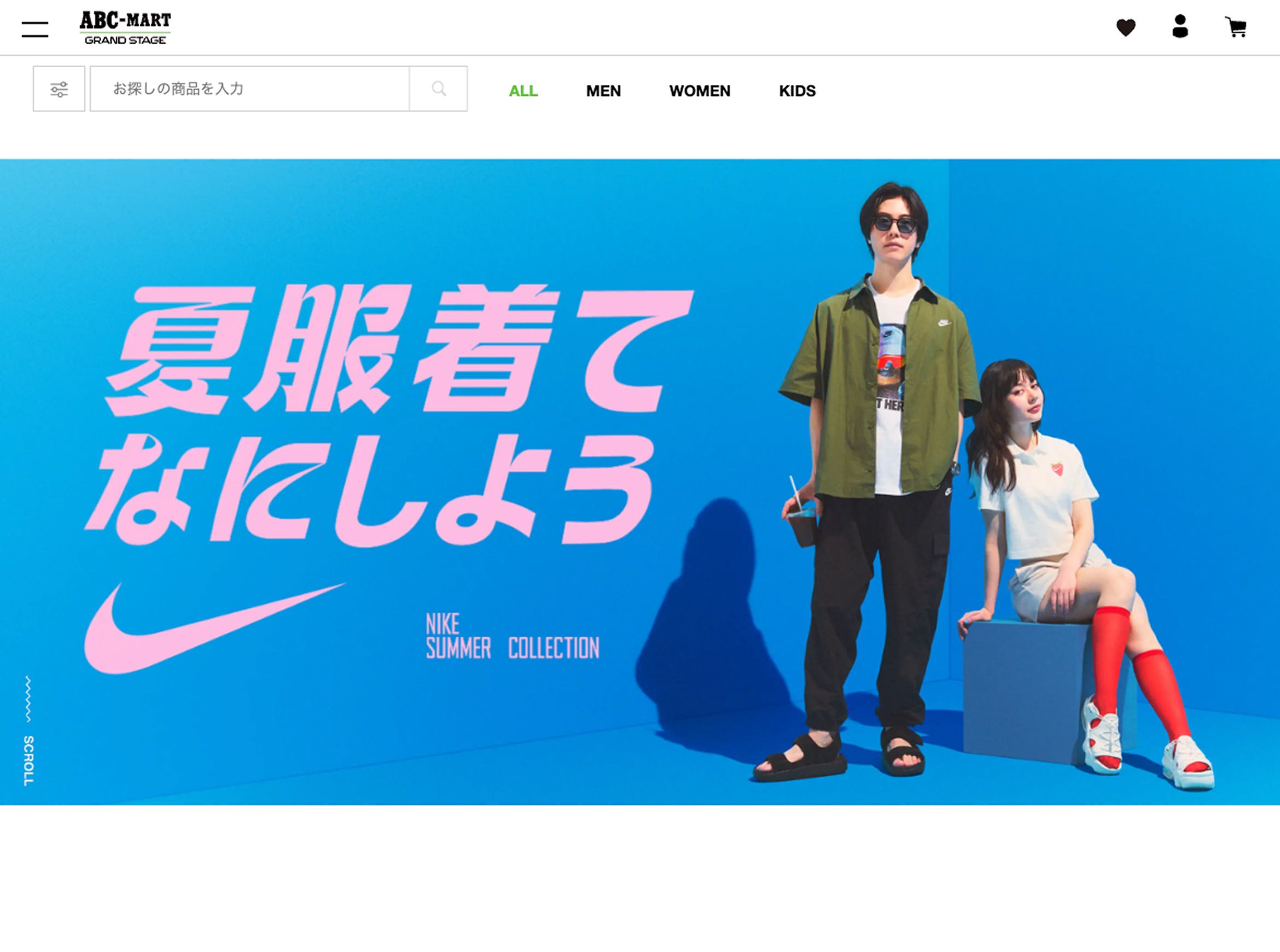
Task: Open the hamburger menu
Action: [34, 29]
